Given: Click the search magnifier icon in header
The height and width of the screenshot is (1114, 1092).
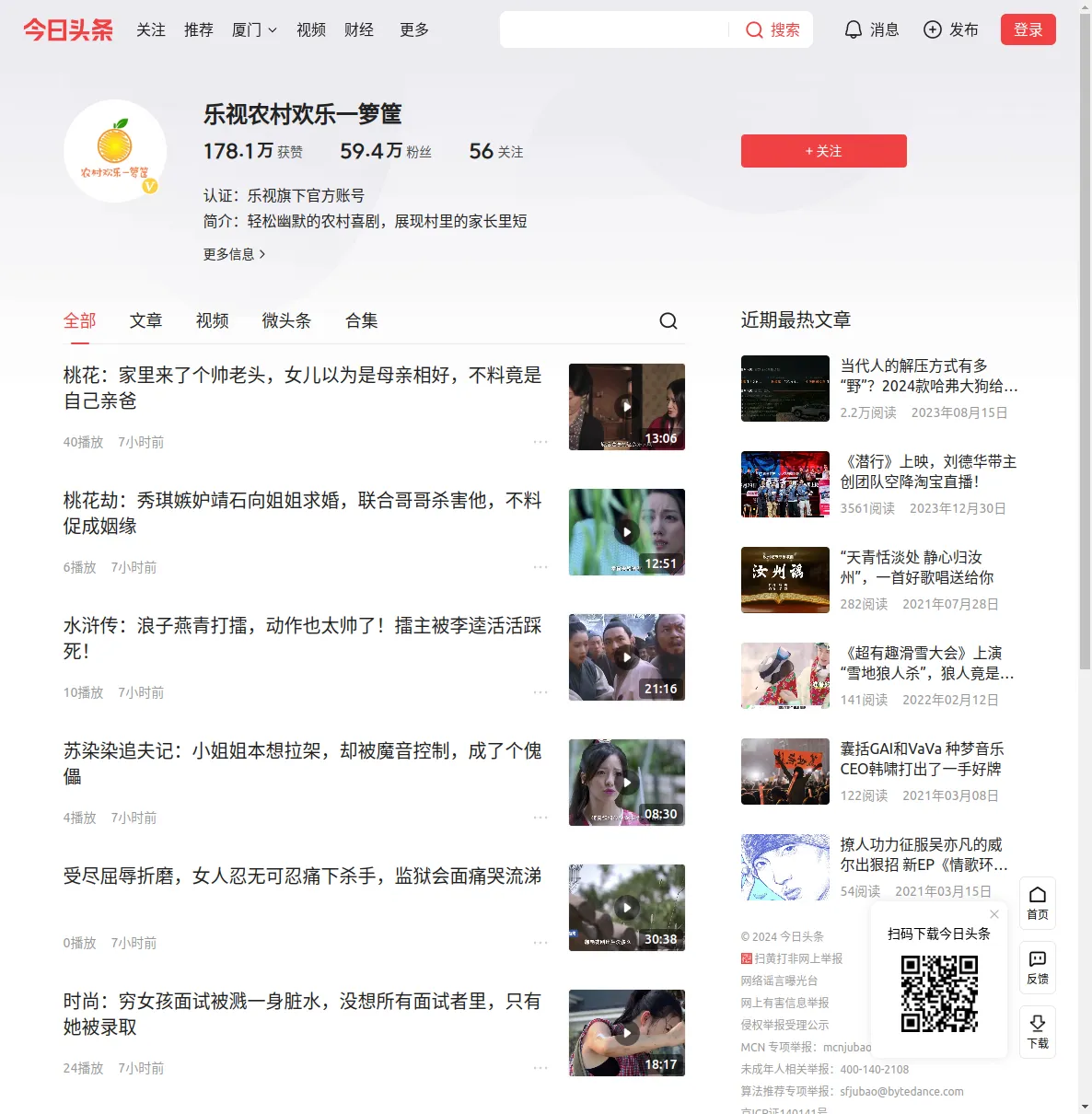Looking at the screenshot, I should (x=754, y=30).
